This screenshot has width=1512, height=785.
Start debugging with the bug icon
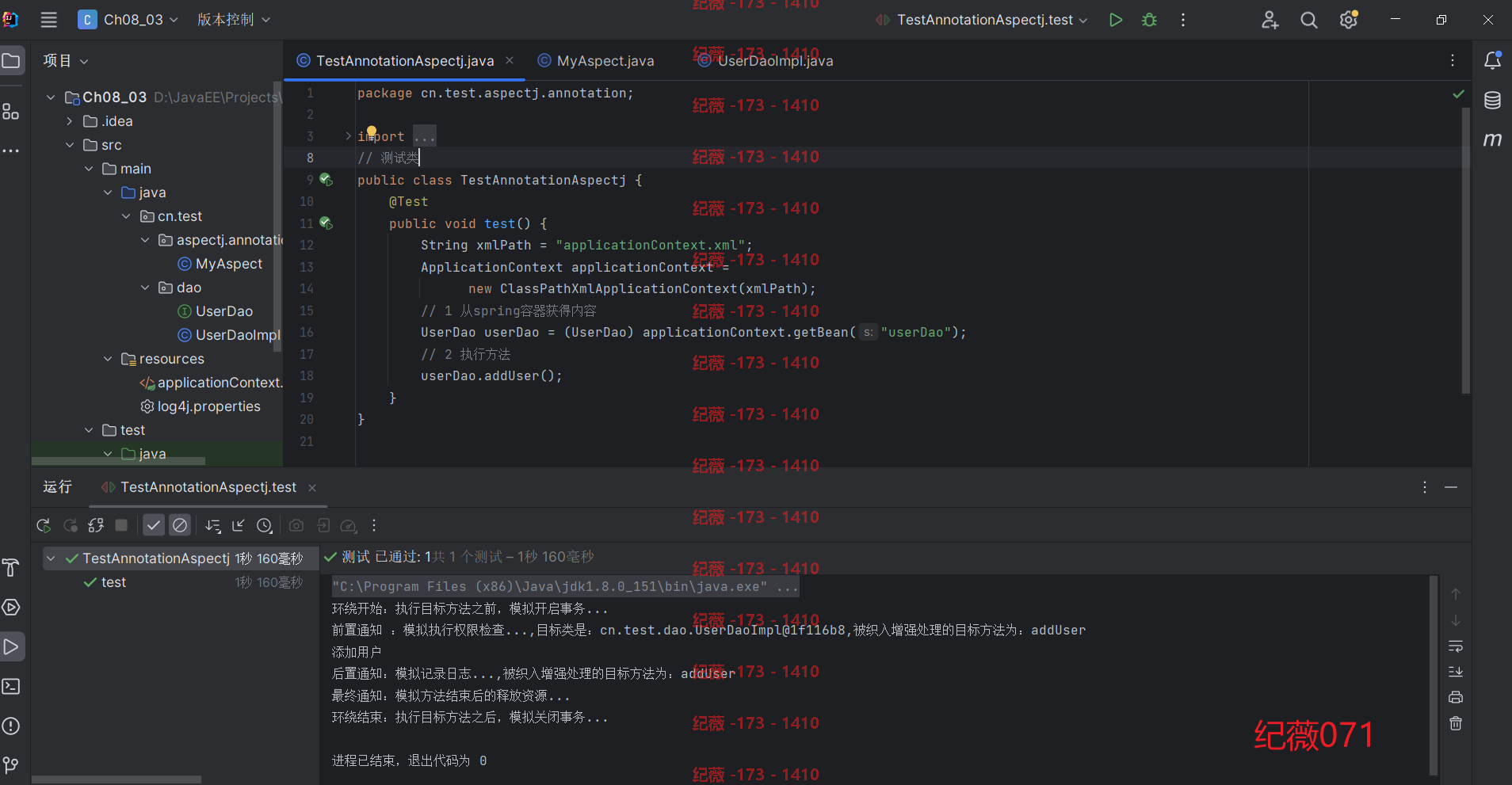tap(1149, 20)
